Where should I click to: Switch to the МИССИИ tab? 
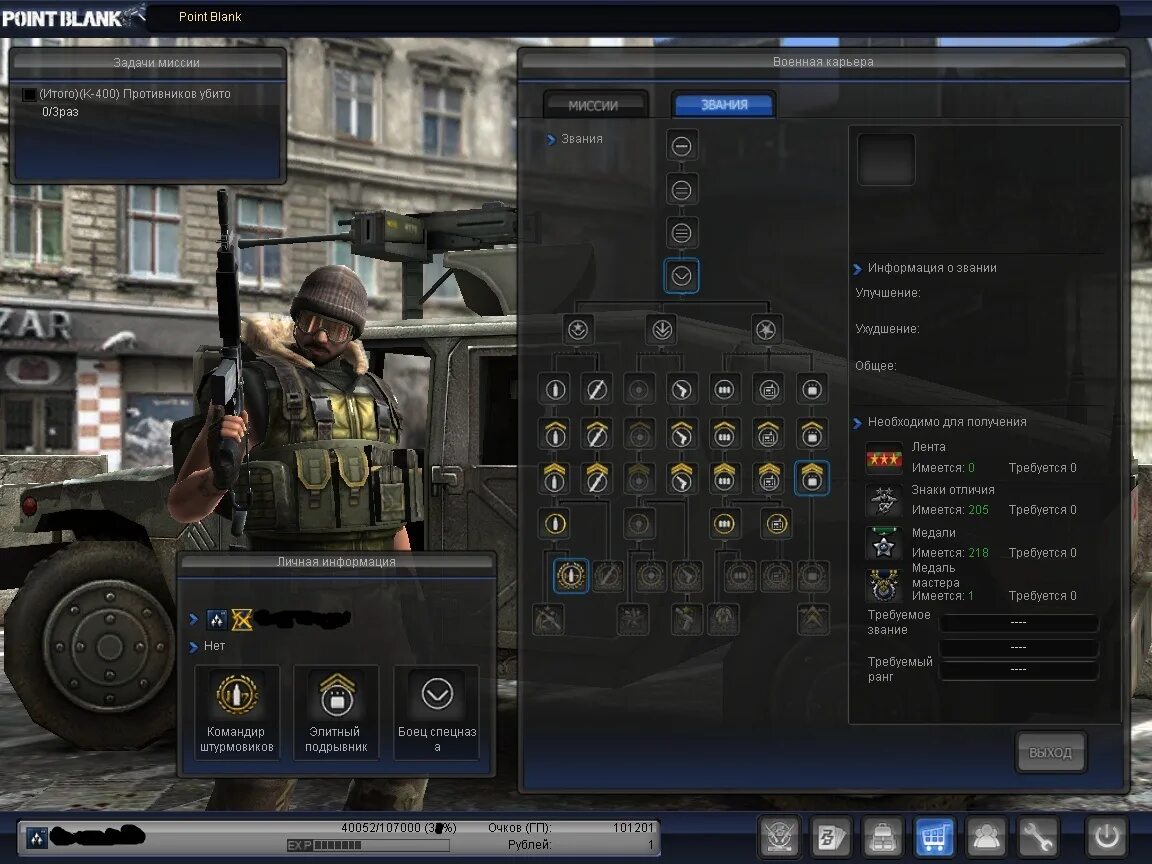click(594, 105)
